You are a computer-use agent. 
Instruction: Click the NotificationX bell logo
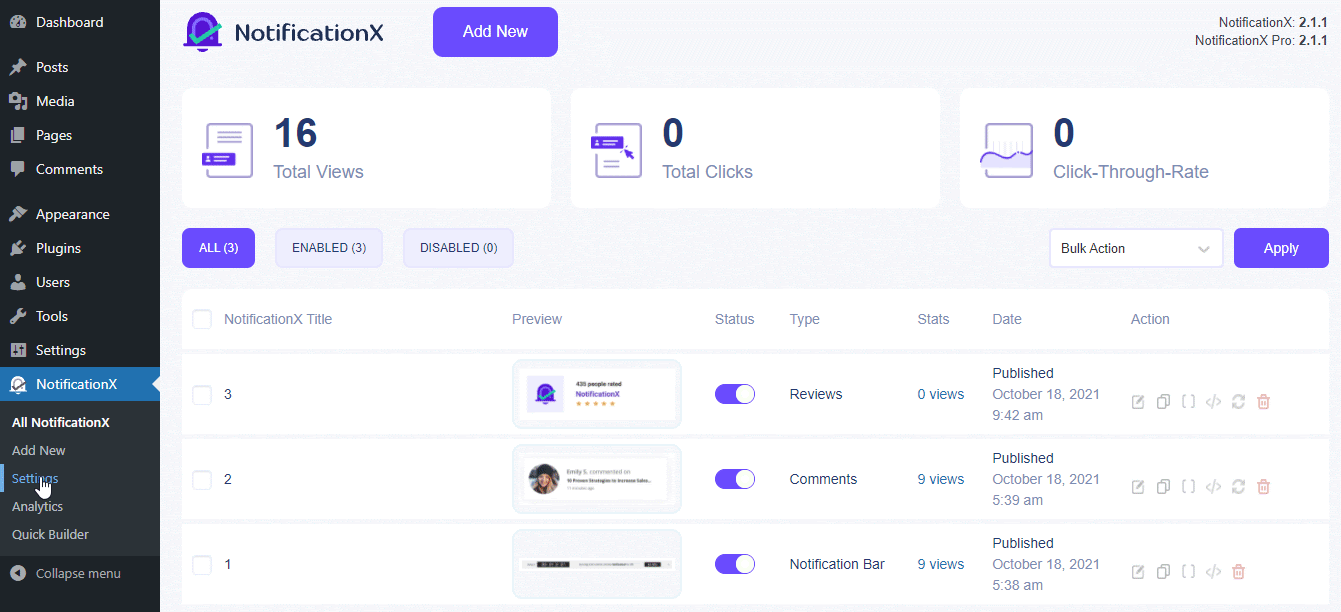click(203, 31)
